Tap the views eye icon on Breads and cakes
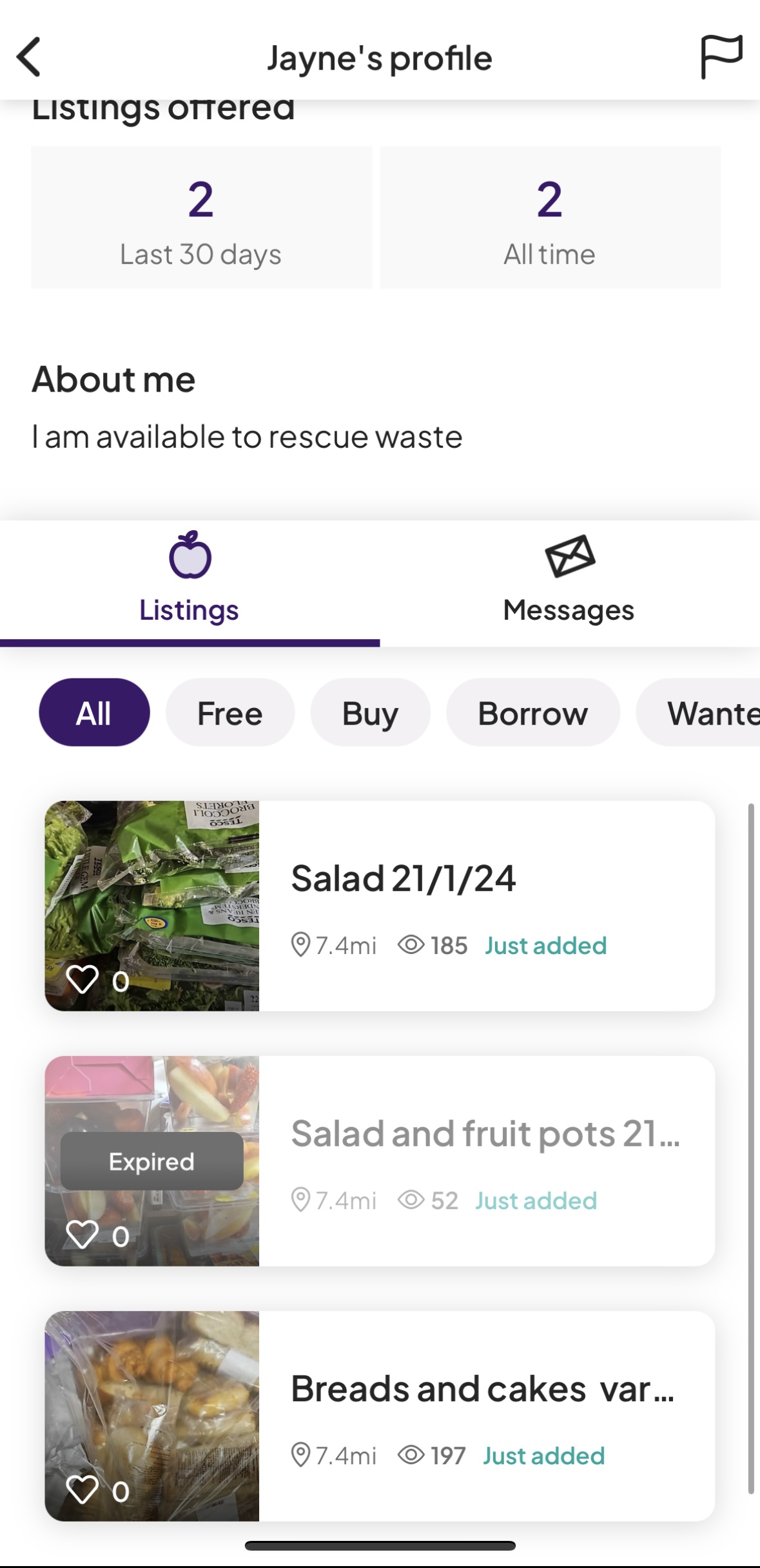Image resolution: width=760 pixels, height=1568 pixels. (x=411, y=1455)
